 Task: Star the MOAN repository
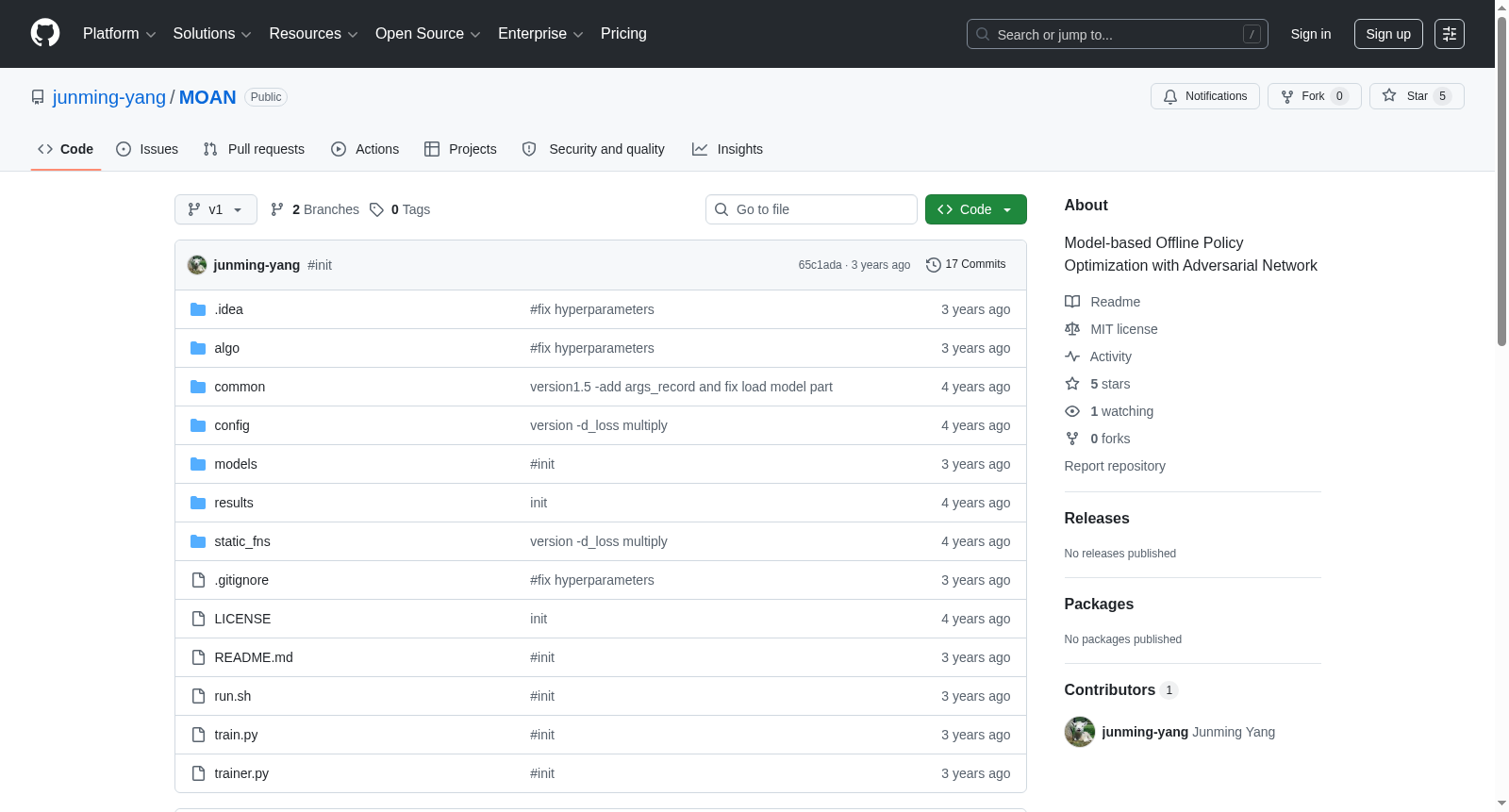[x=1416, y=96]
